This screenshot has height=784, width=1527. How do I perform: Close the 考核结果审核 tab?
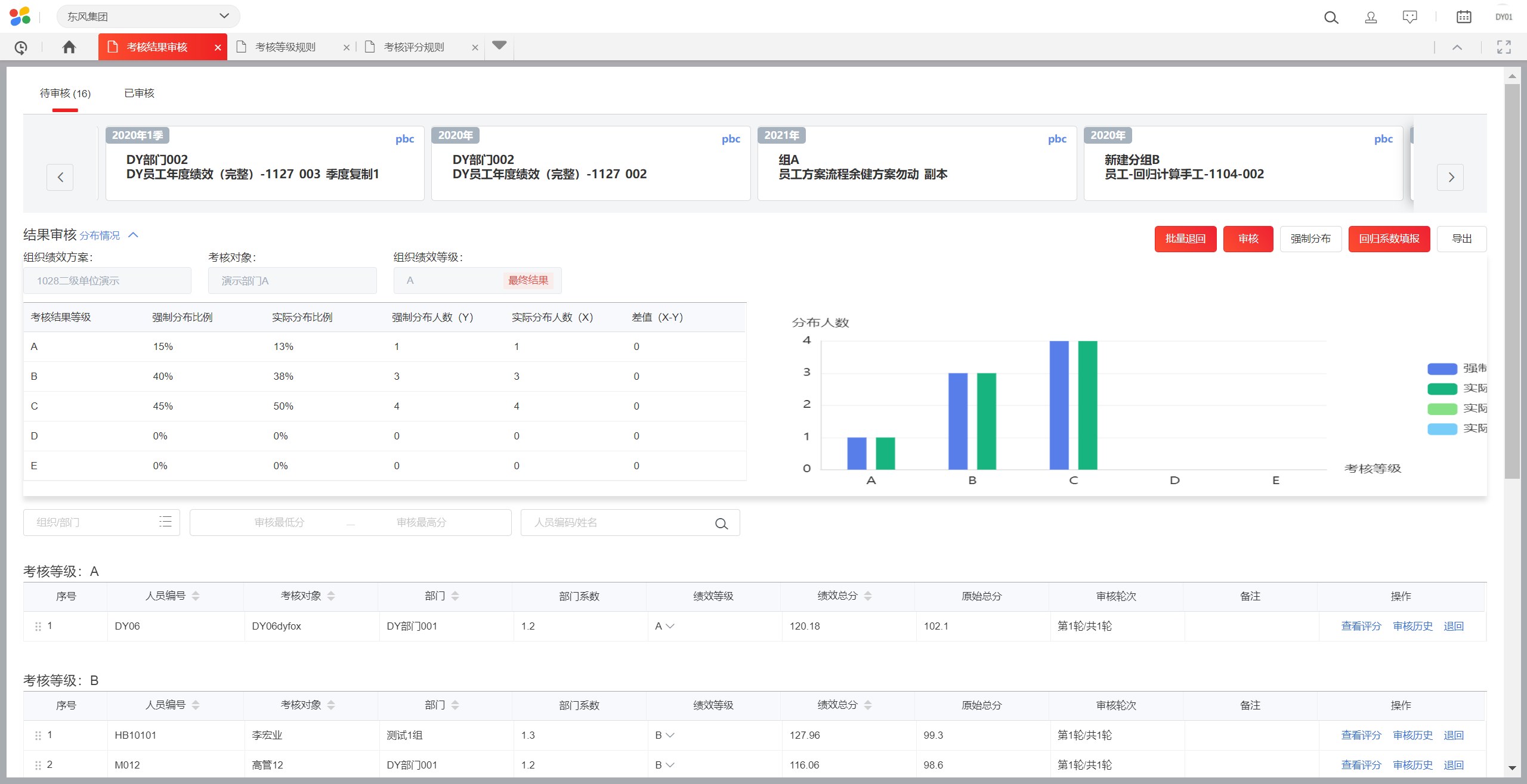(x=218, y=48)
